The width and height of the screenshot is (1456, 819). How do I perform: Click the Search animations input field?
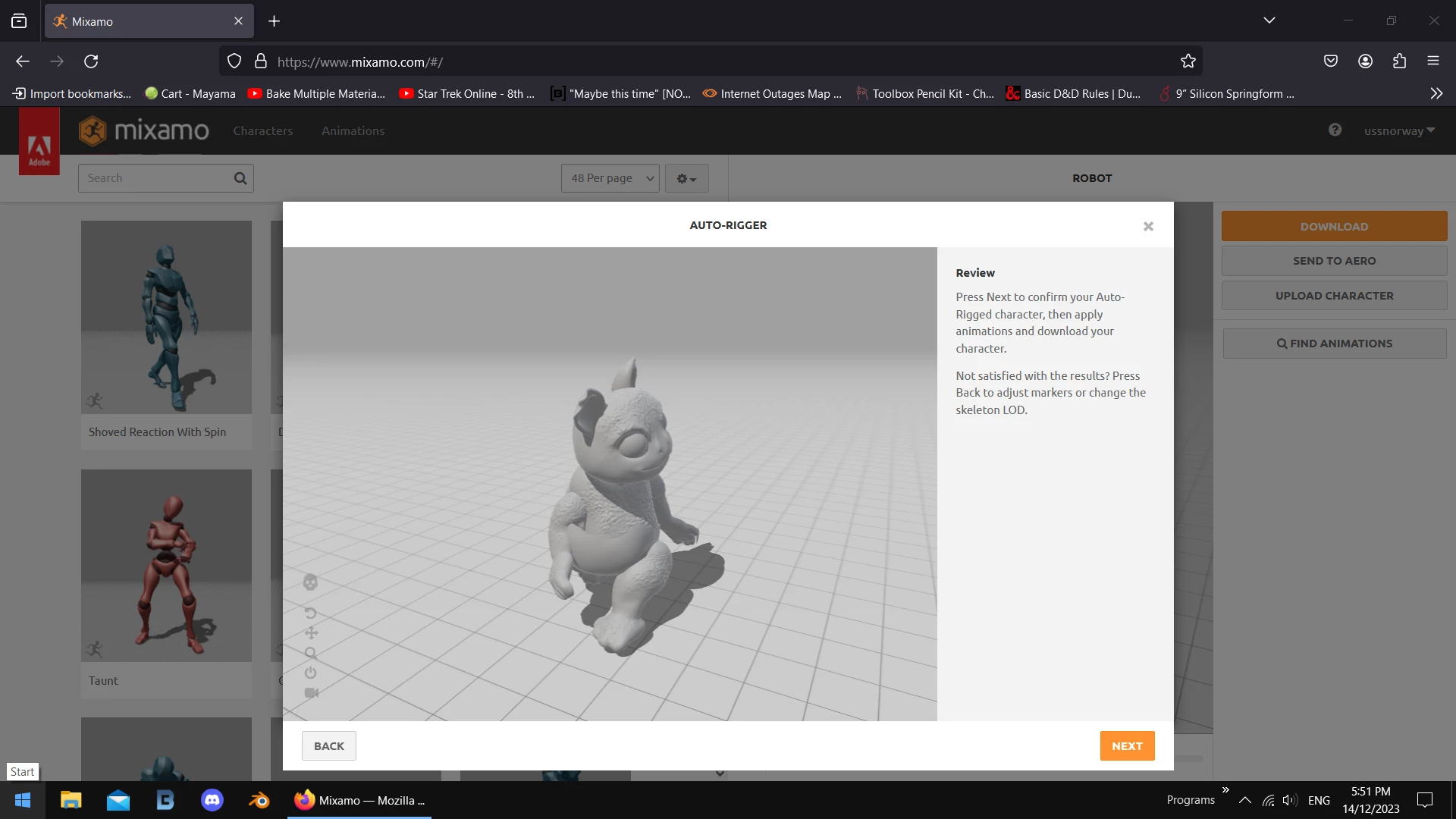(x=155, y=178)
